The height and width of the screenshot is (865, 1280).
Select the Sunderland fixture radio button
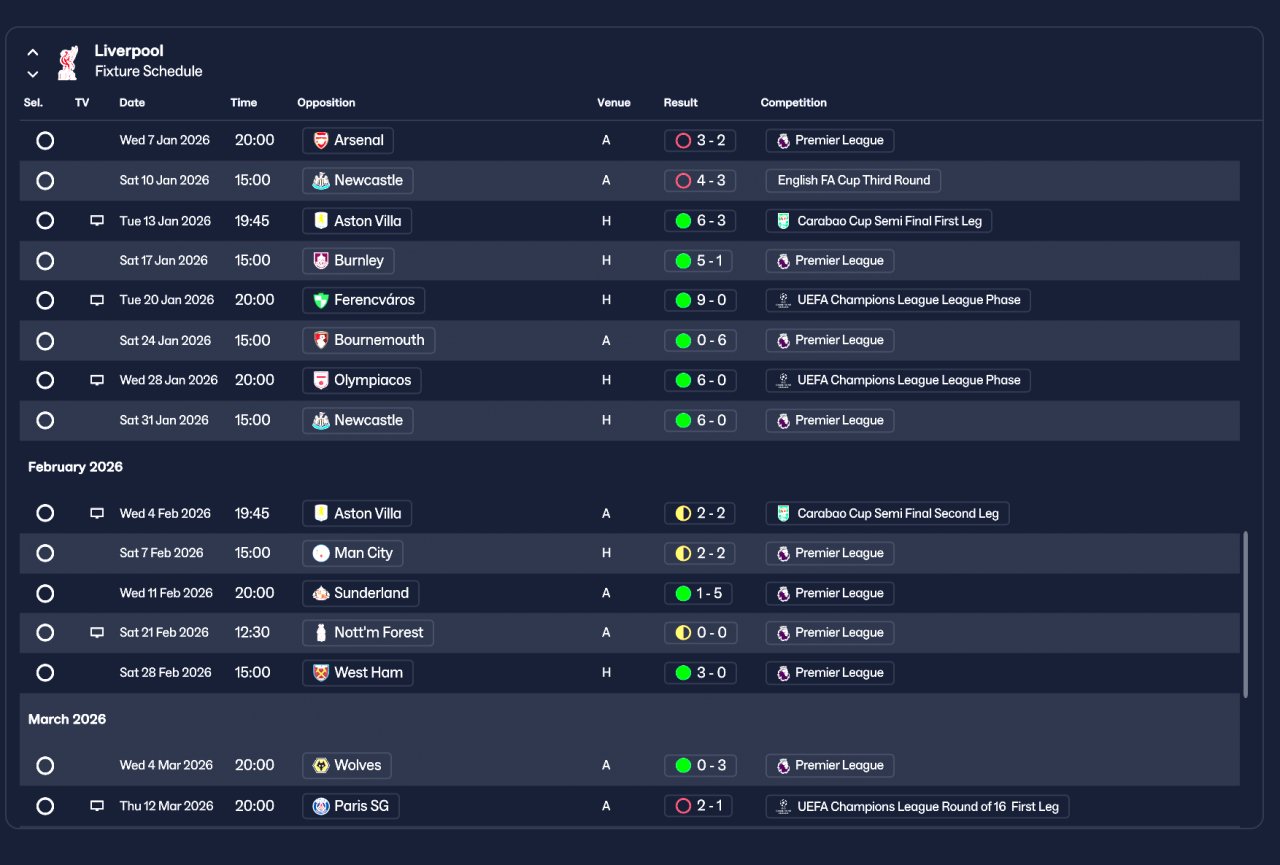(x=45, y=593)
